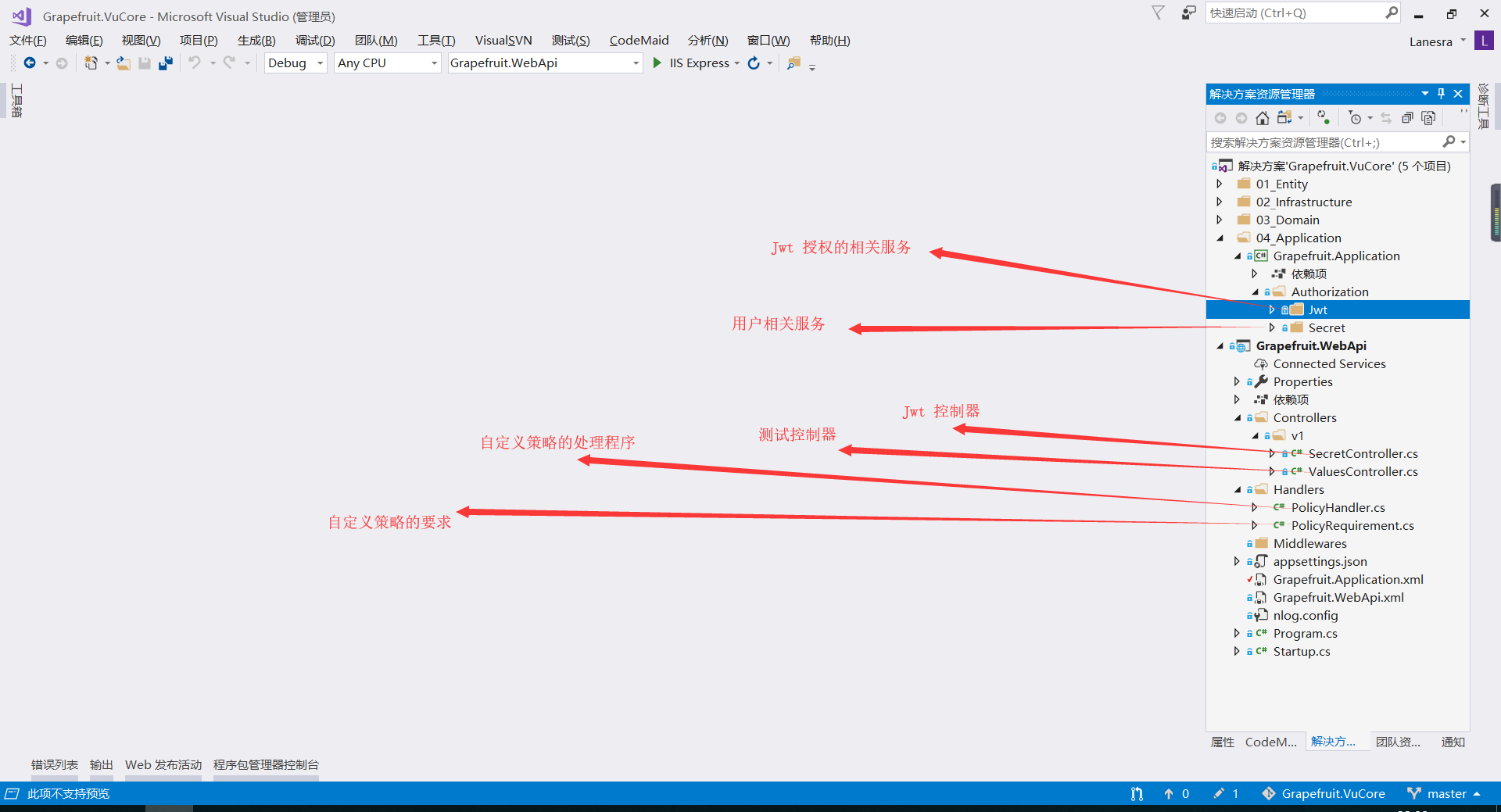This screenshot has width=1501, height=812.
Task: Click the Save All toolbar icon
Action: point(165,63)
